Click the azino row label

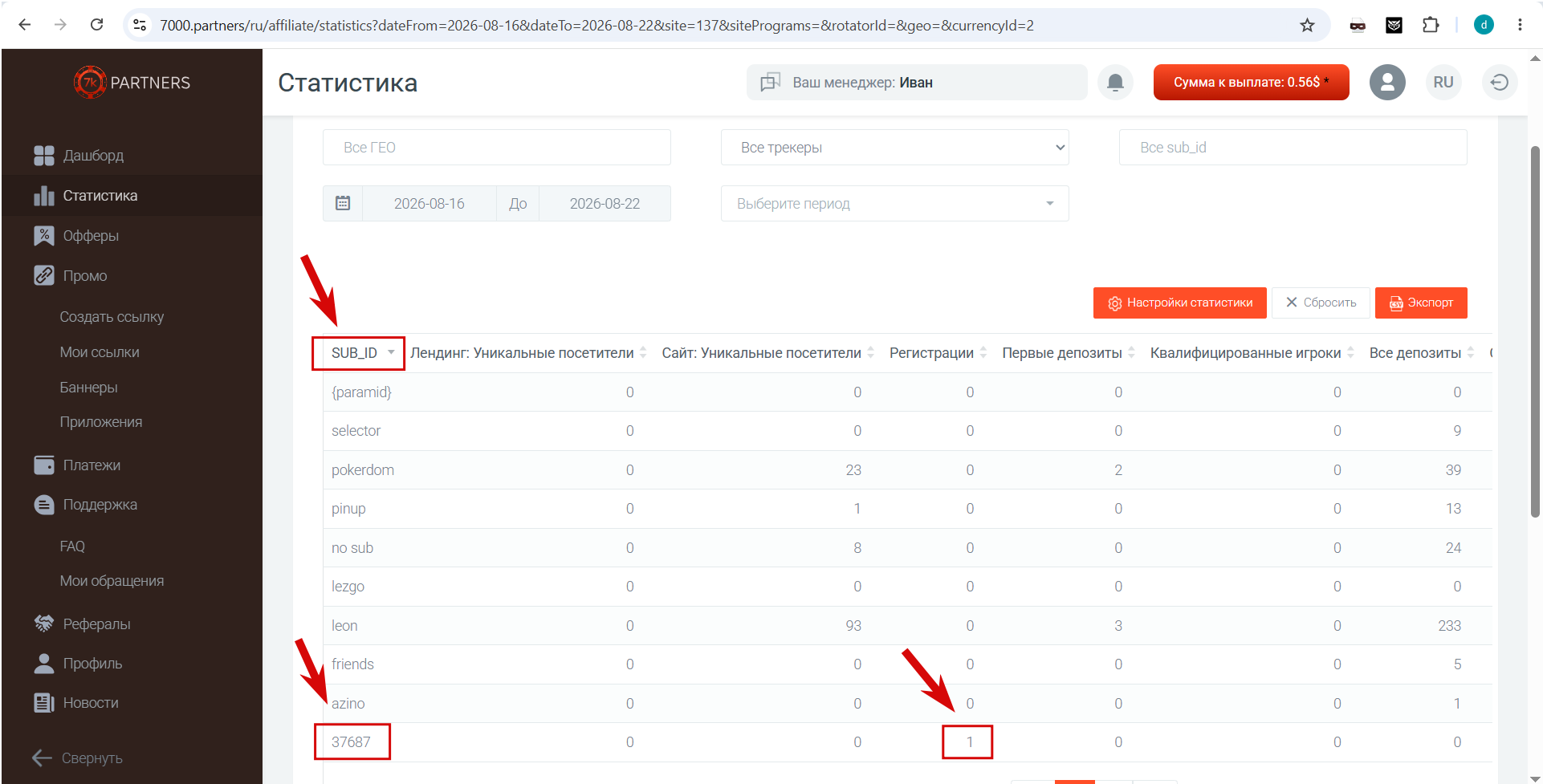pos(348,703)
